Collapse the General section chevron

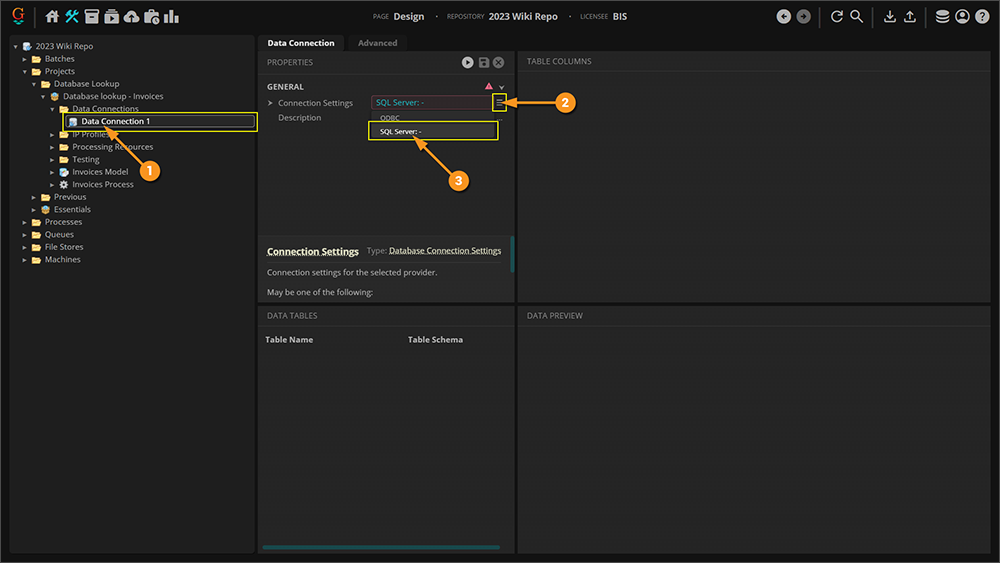[502, 88]
